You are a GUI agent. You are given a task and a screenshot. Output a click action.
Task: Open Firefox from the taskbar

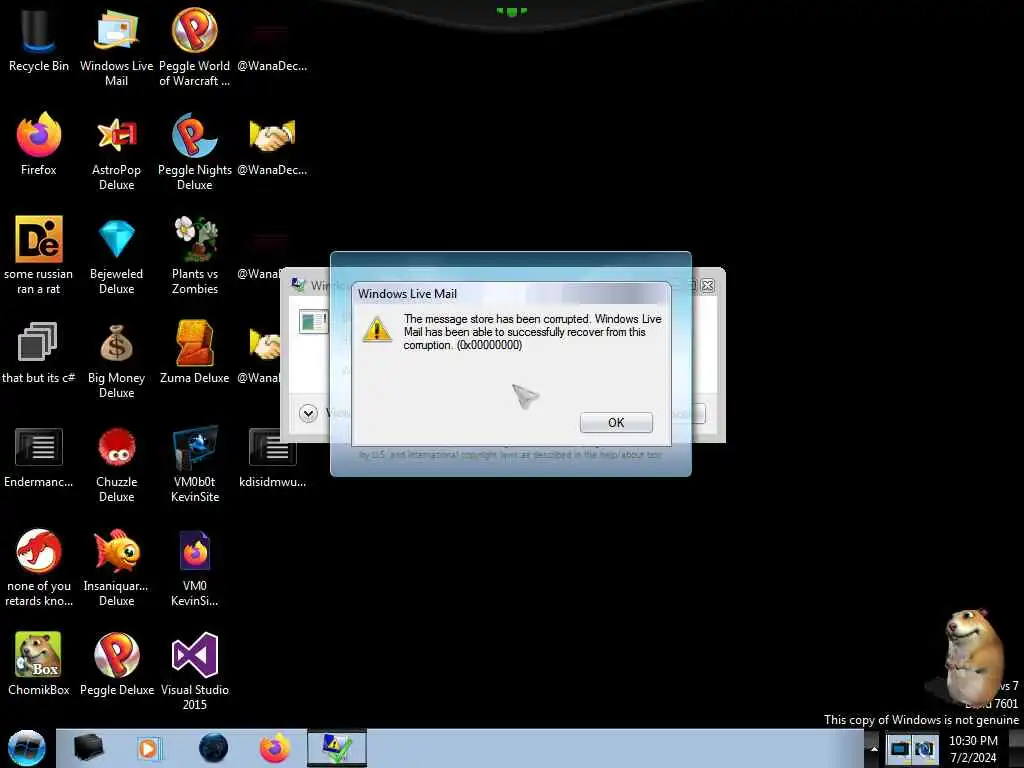(x=275, y=748)
